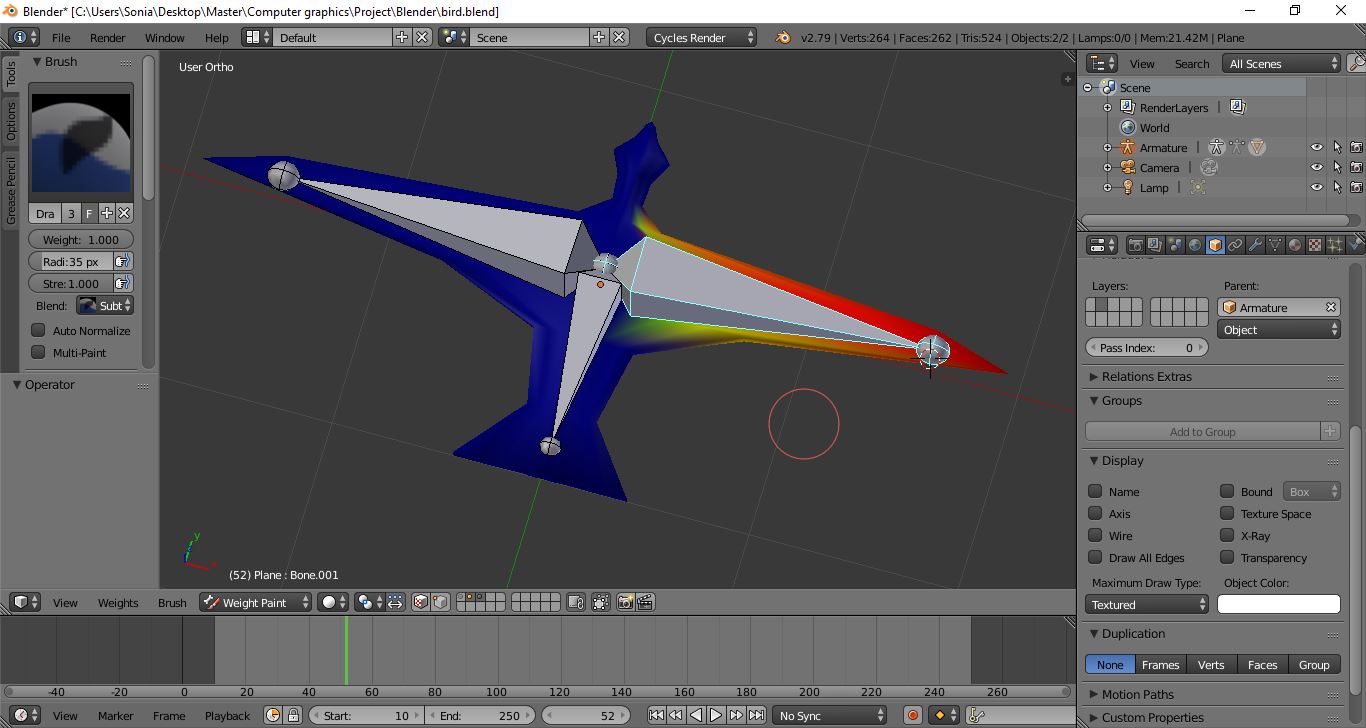Toggle the lock time to other windows icon
1366x728 pixels.
(x=293, y=715)
